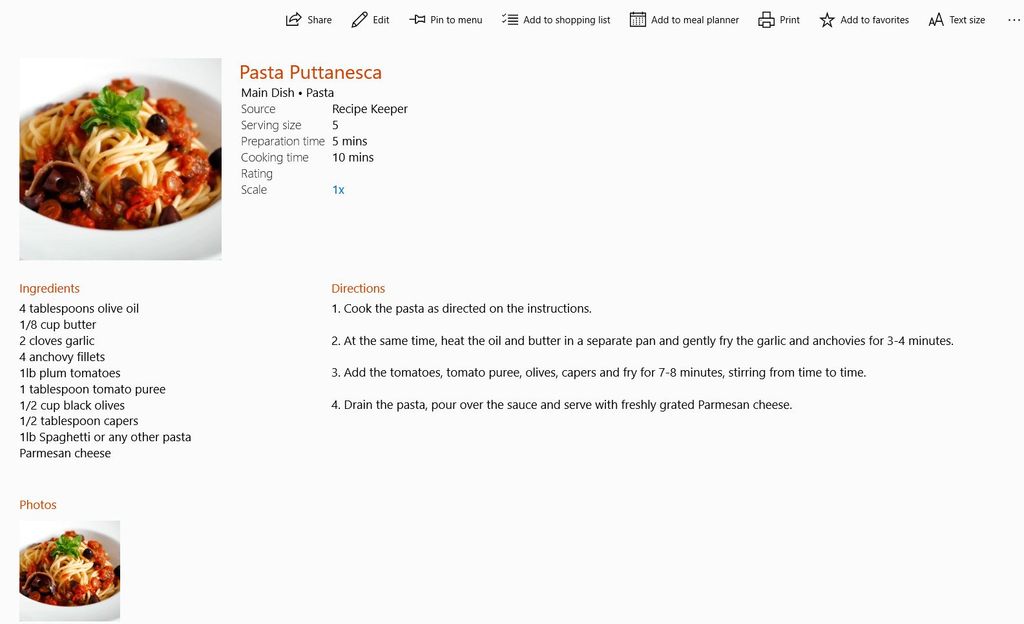Click the Photos section heading

[x=38, y=504]
